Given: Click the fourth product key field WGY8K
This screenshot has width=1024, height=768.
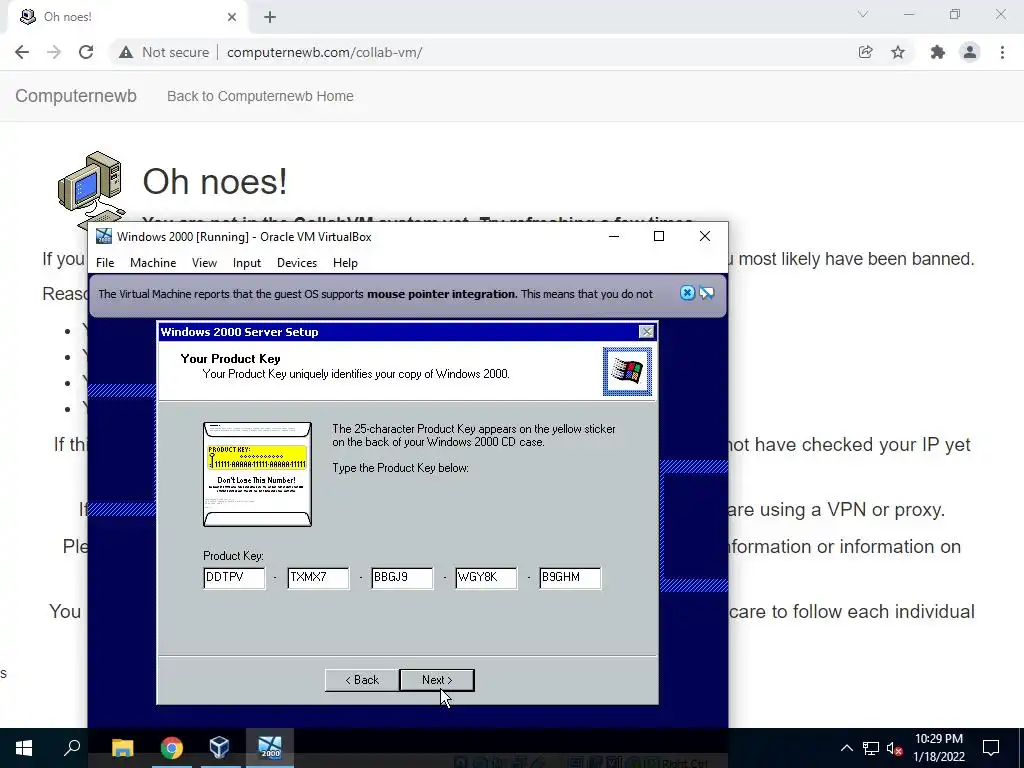Looking at the screenshot, I should point(486,577).
